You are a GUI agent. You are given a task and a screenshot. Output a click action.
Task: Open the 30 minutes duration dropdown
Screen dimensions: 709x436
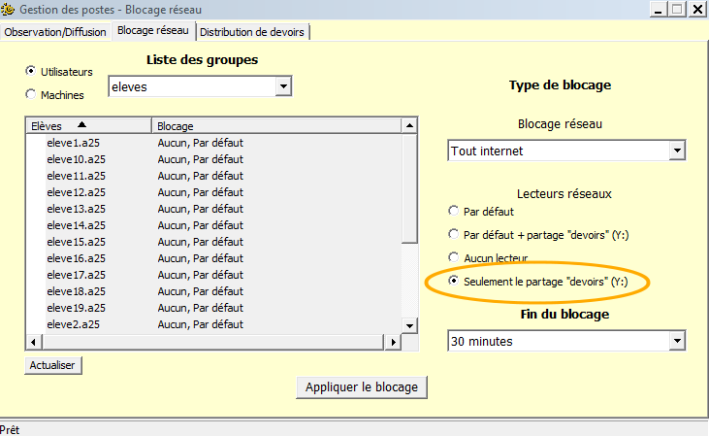677,341
